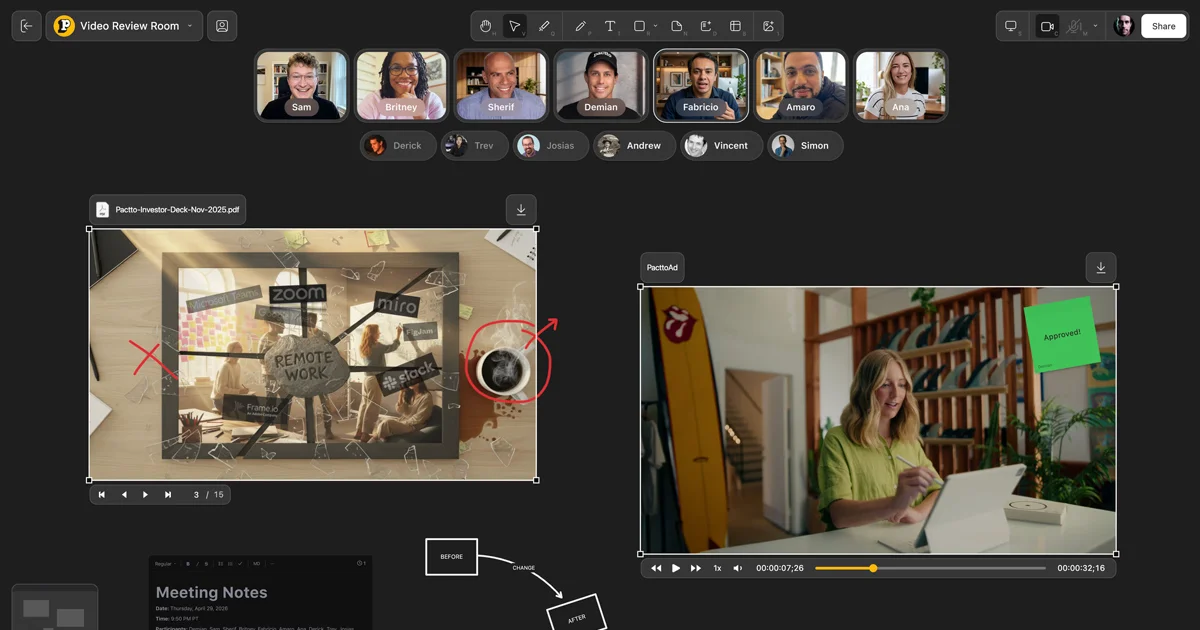Open the Regular text style dropdown in notes
Viewport: 1200px width, 630px height.
click(165, 564)
